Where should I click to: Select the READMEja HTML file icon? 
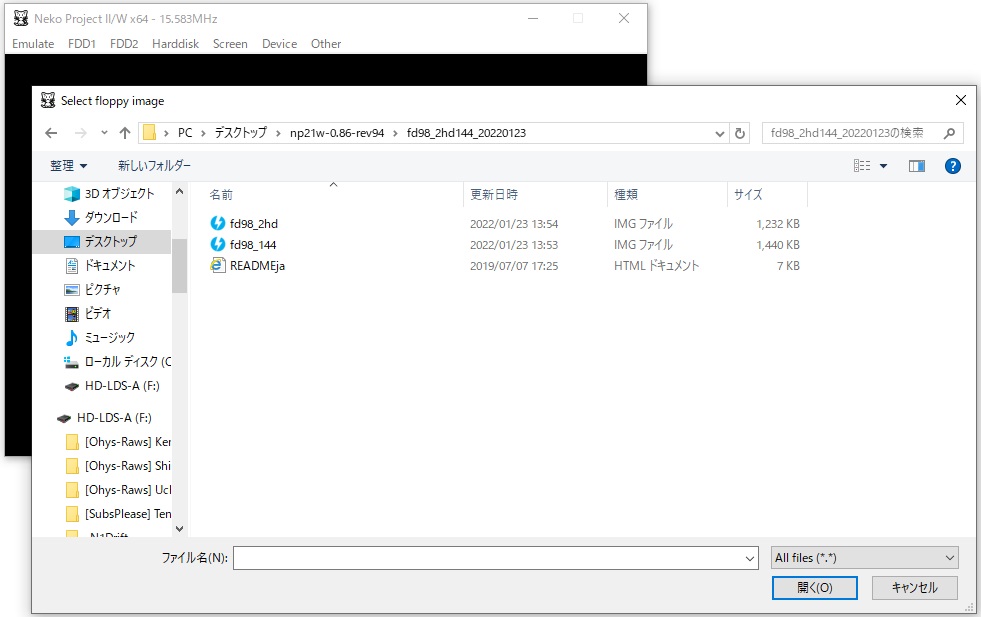click(x=217, y=265)
